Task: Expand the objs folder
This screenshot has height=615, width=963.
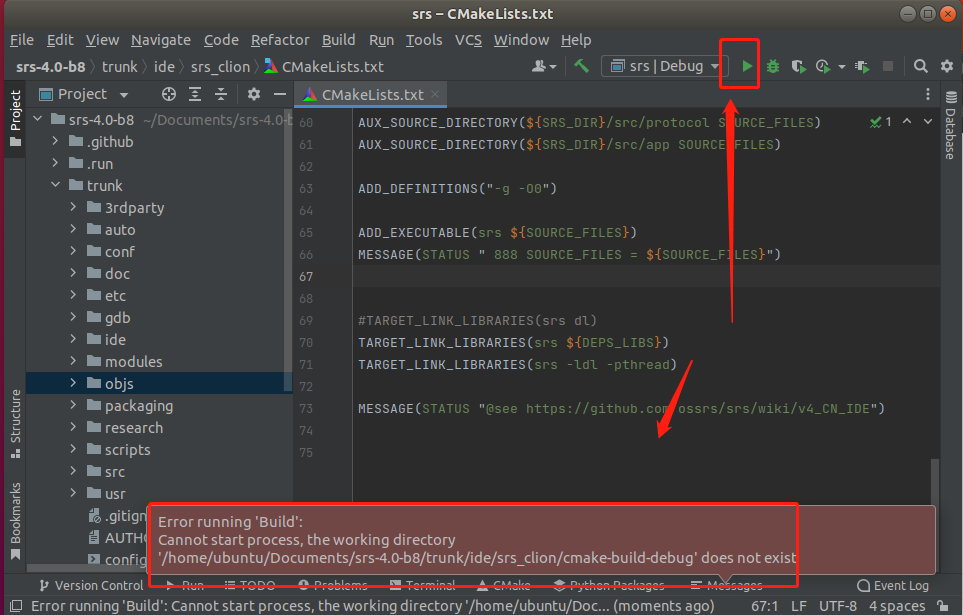Action: click(x=73, y=382)
